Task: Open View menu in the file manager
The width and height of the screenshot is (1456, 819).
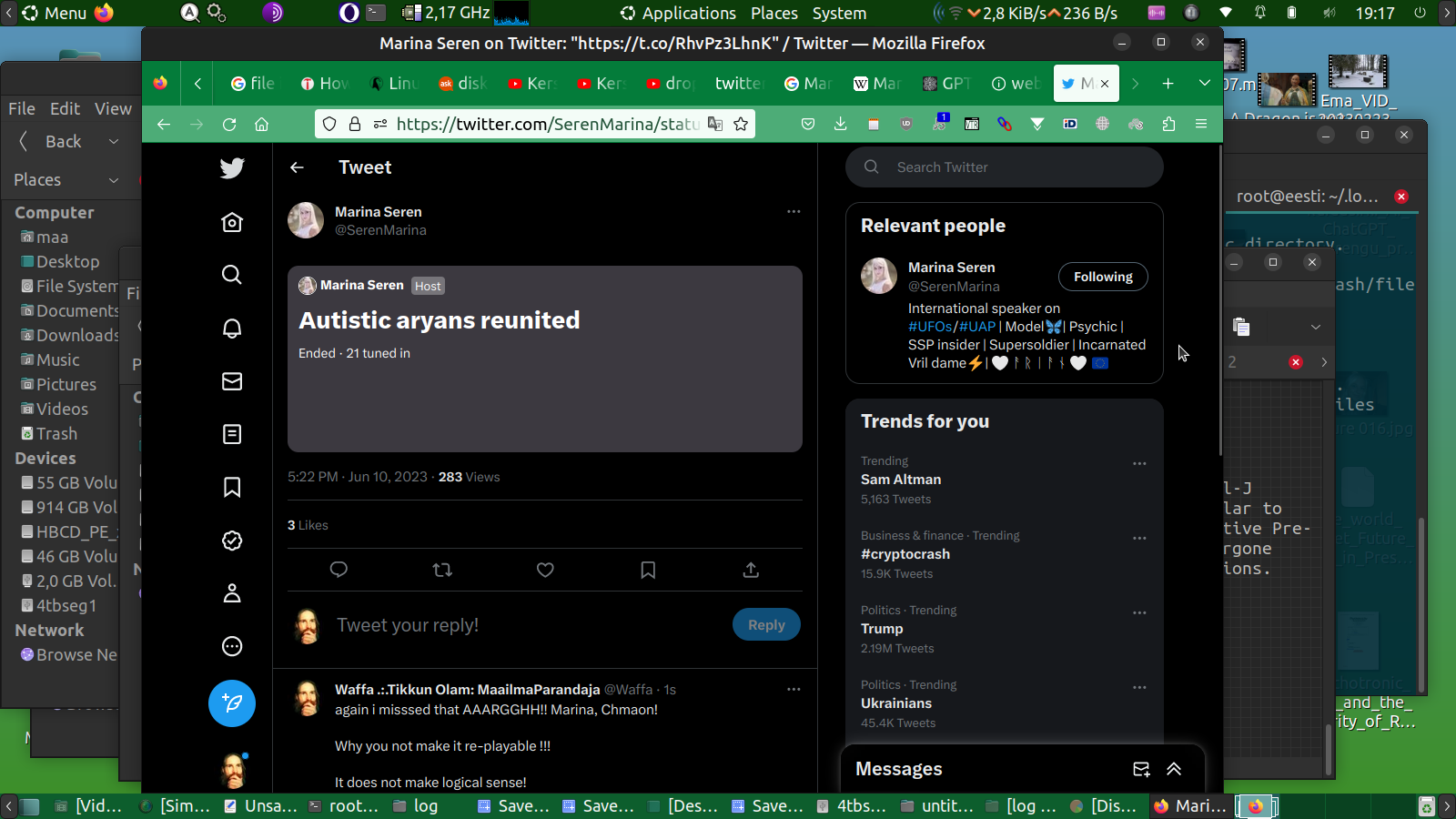Action: point(113,108)
